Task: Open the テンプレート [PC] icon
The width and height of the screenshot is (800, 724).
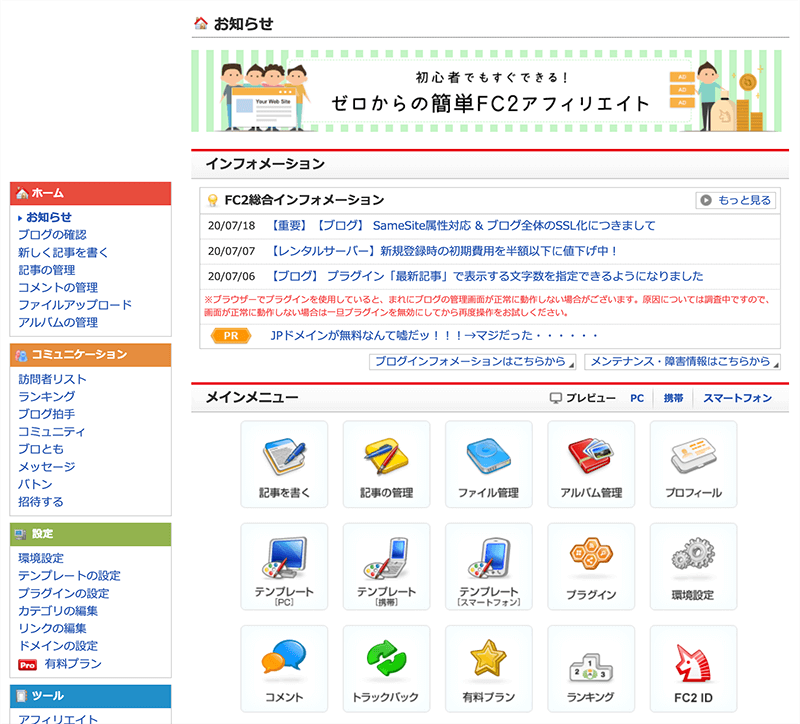Action: click(x=284, y=566)
